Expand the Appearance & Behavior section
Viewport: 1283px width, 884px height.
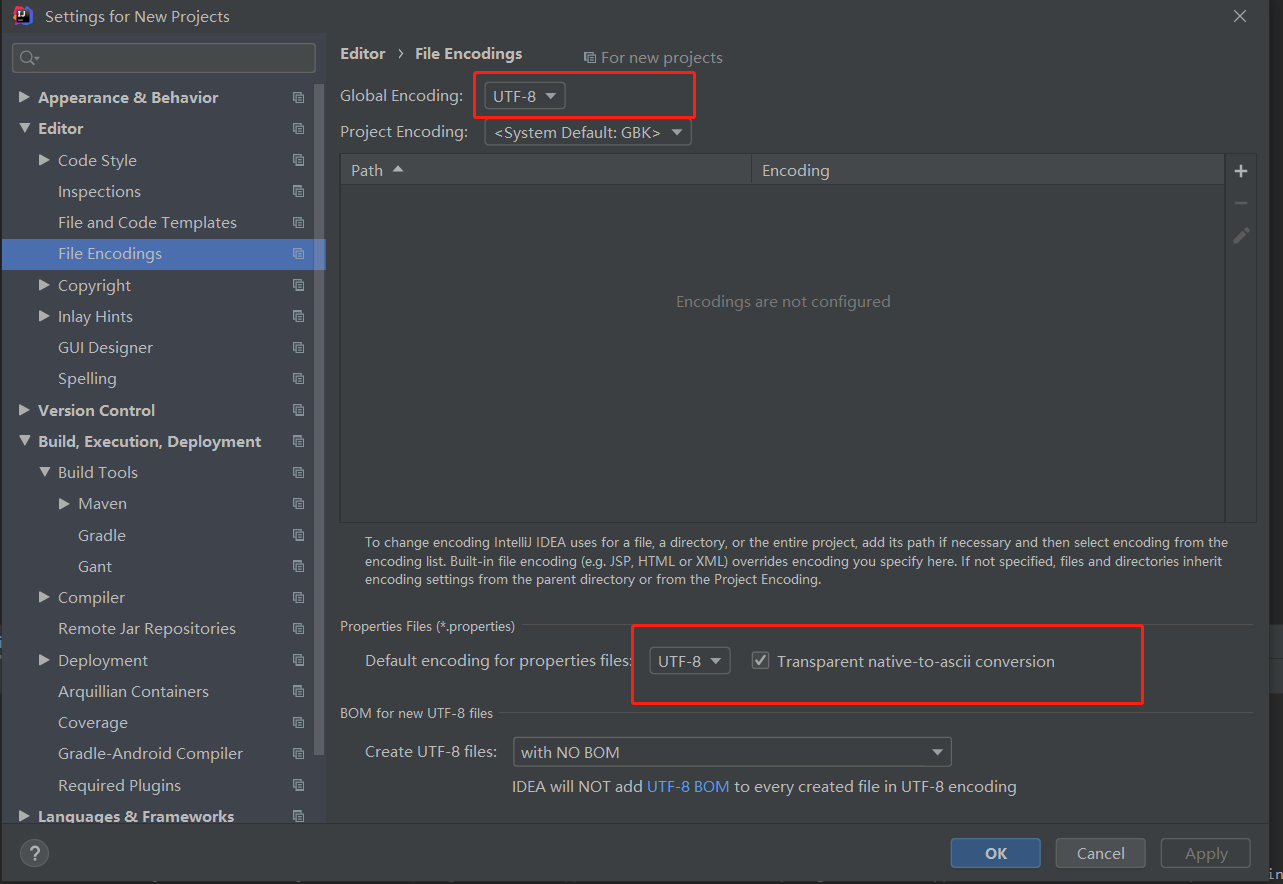click(24, 97)
